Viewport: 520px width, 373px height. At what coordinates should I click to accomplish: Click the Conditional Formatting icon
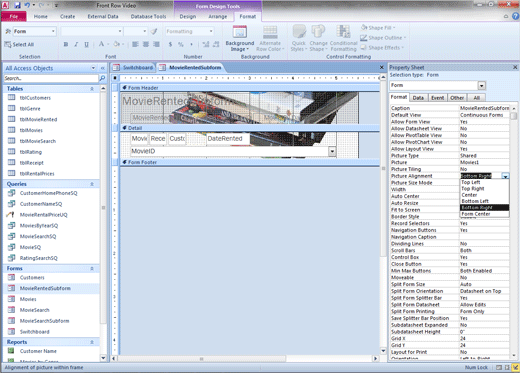click(x=343, y=38)
